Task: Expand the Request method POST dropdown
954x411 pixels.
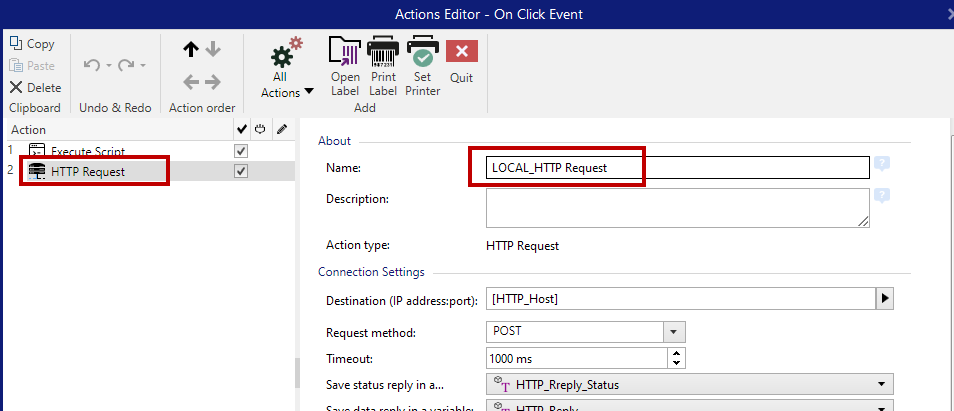Action: pos(674,332)
